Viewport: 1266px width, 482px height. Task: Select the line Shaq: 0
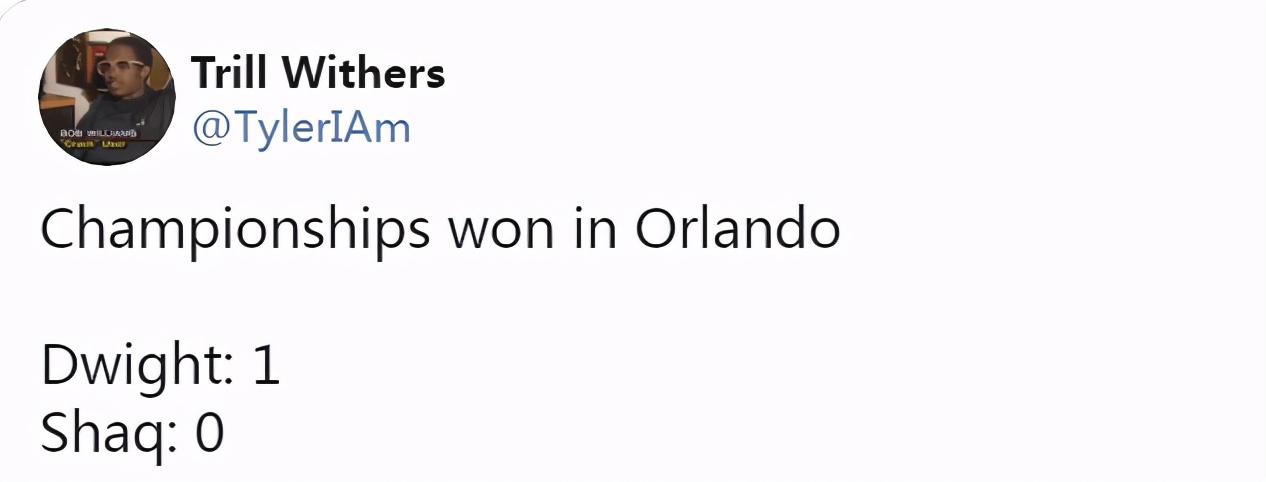click(x=132, y=436)
